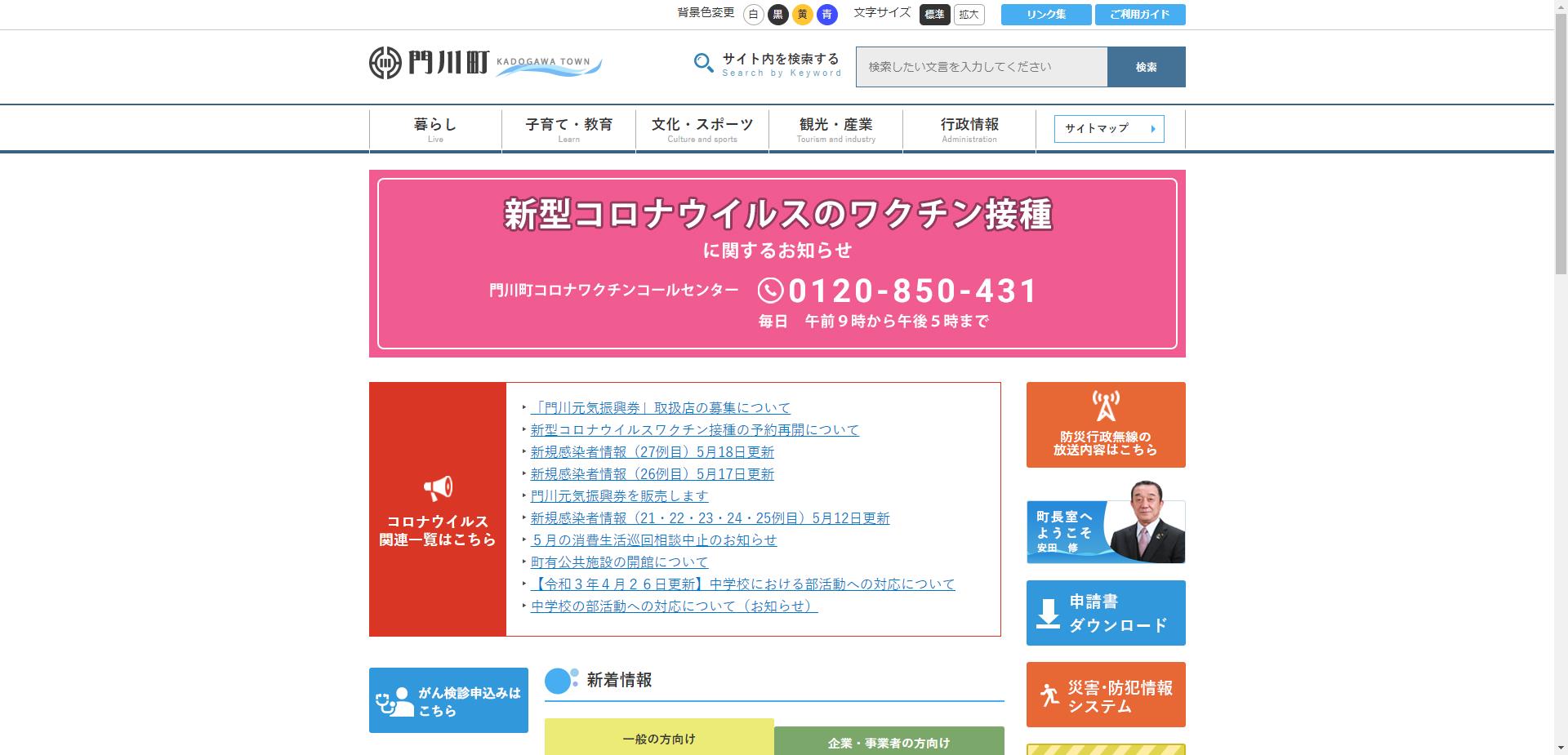Click the site search text field

[981, 67]
